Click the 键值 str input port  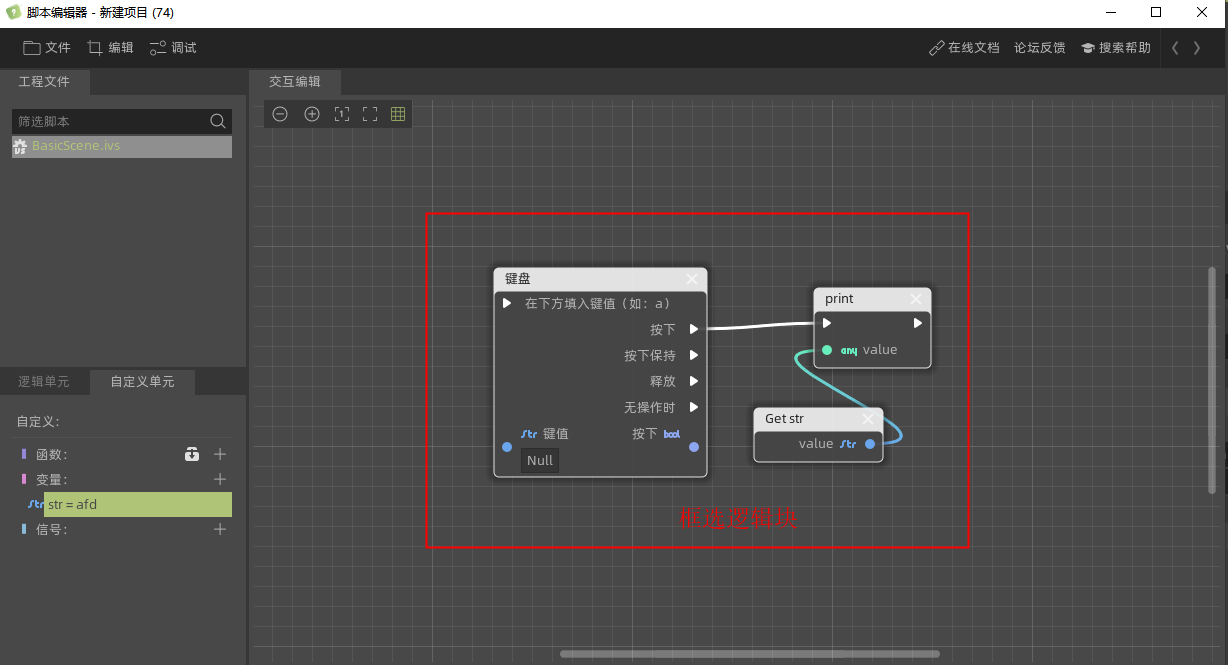[x=507, y=447]
